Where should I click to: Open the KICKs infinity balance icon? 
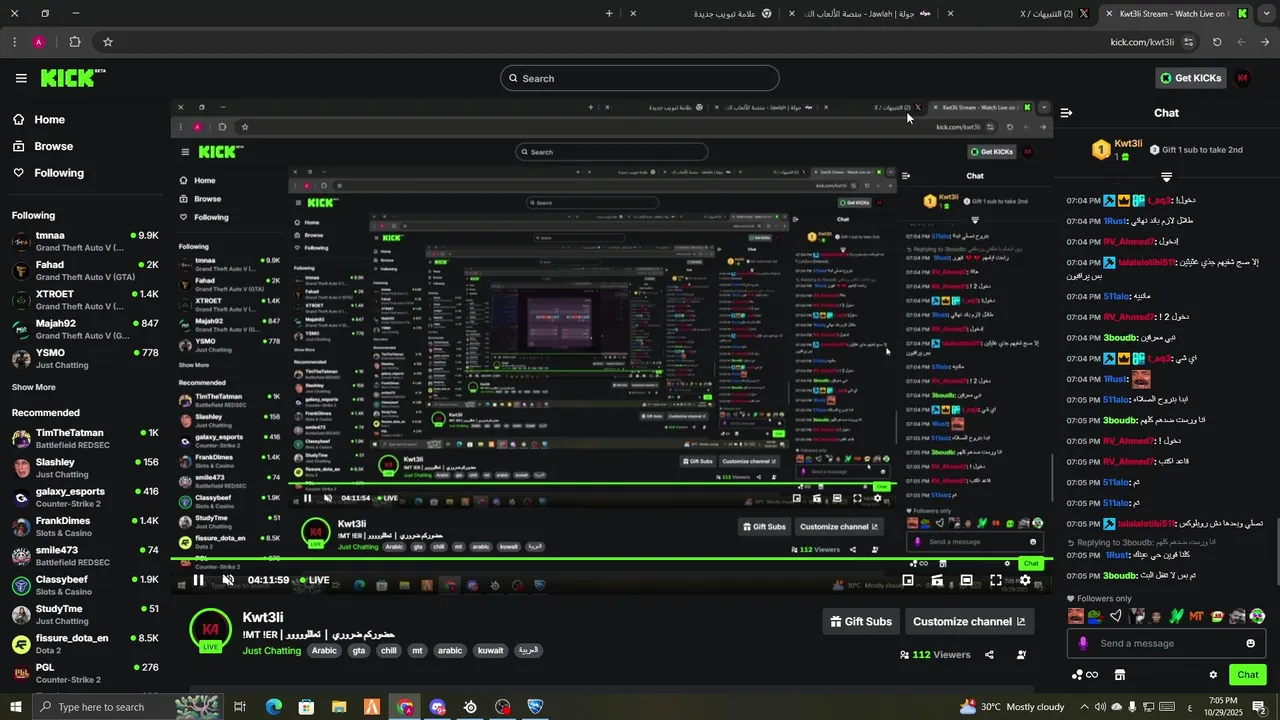tap(1085, 675)
